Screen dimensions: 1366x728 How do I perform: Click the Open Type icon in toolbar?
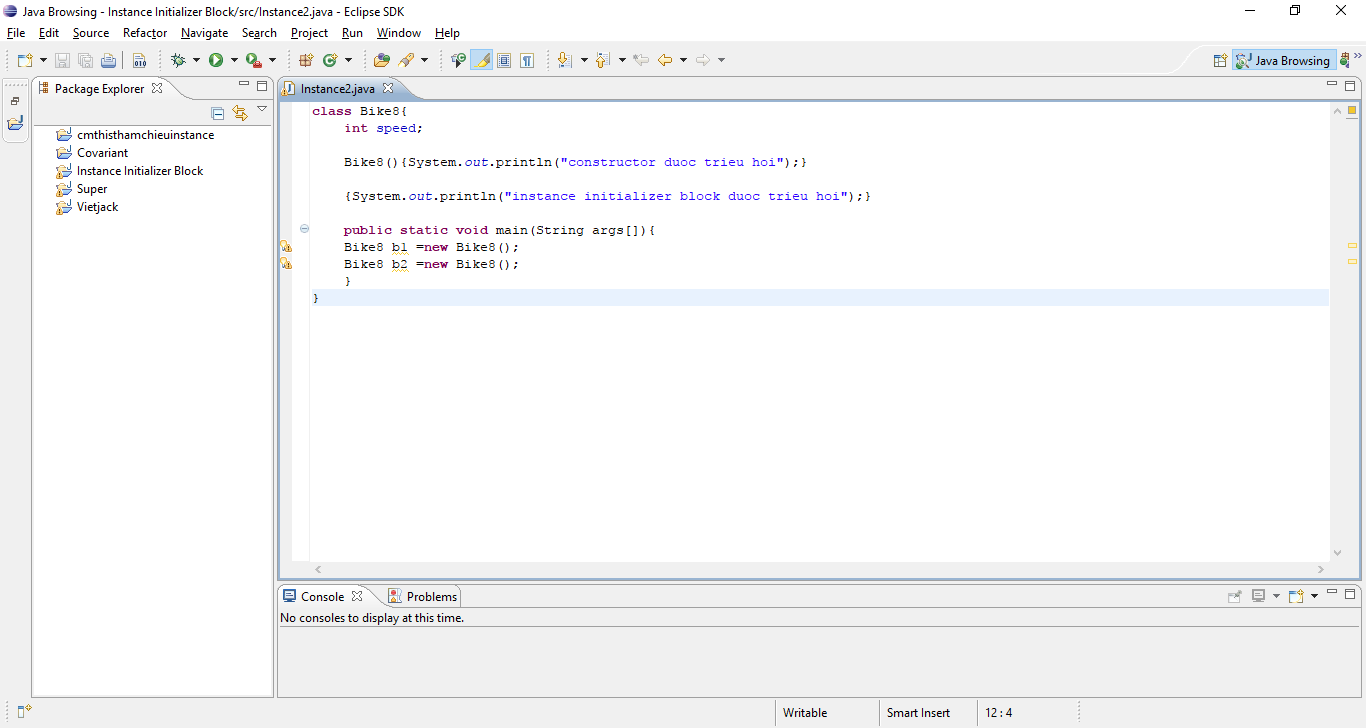(x=381, y=61)
